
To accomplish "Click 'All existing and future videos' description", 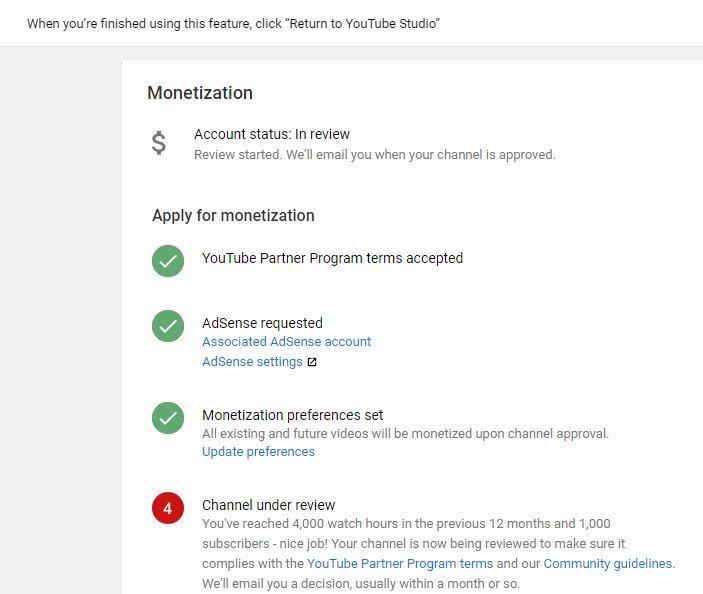I will click(x=405, y=434).
